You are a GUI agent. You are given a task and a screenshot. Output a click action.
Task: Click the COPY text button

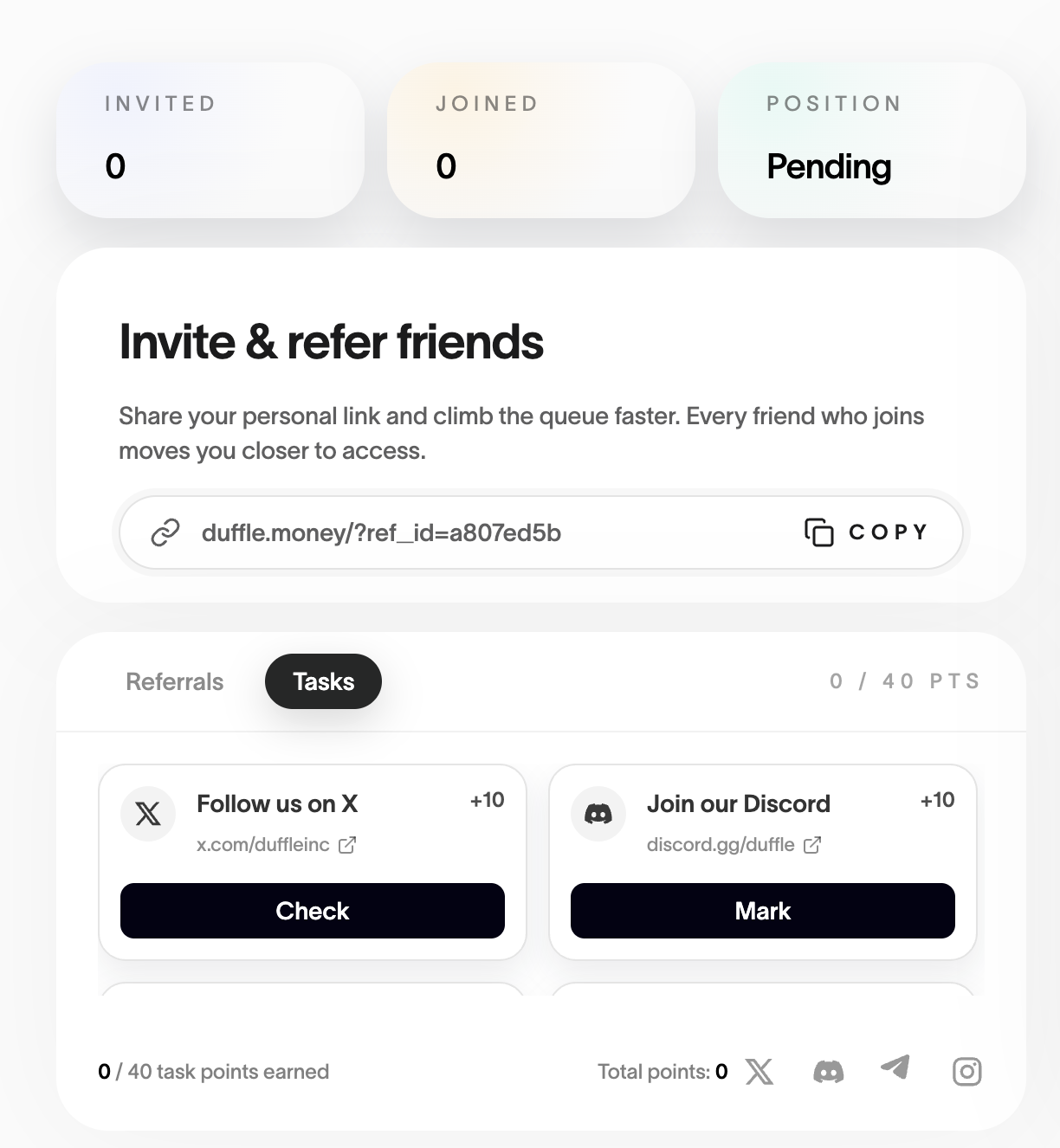(889, 532)
